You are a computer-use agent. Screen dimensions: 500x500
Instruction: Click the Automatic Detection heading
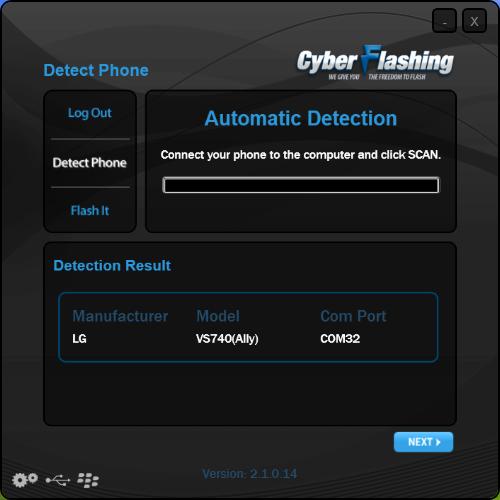point(301,118)
